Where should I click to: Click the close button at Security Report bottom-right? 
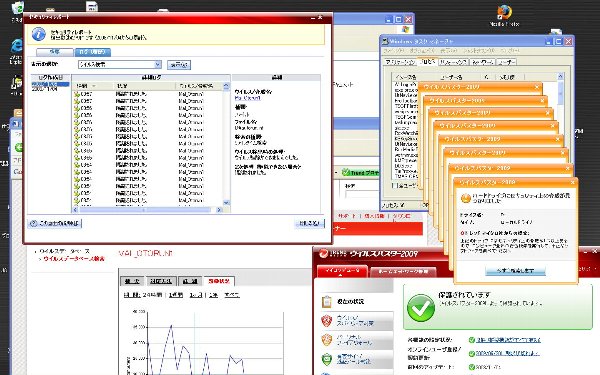click(x=310, y=223)
